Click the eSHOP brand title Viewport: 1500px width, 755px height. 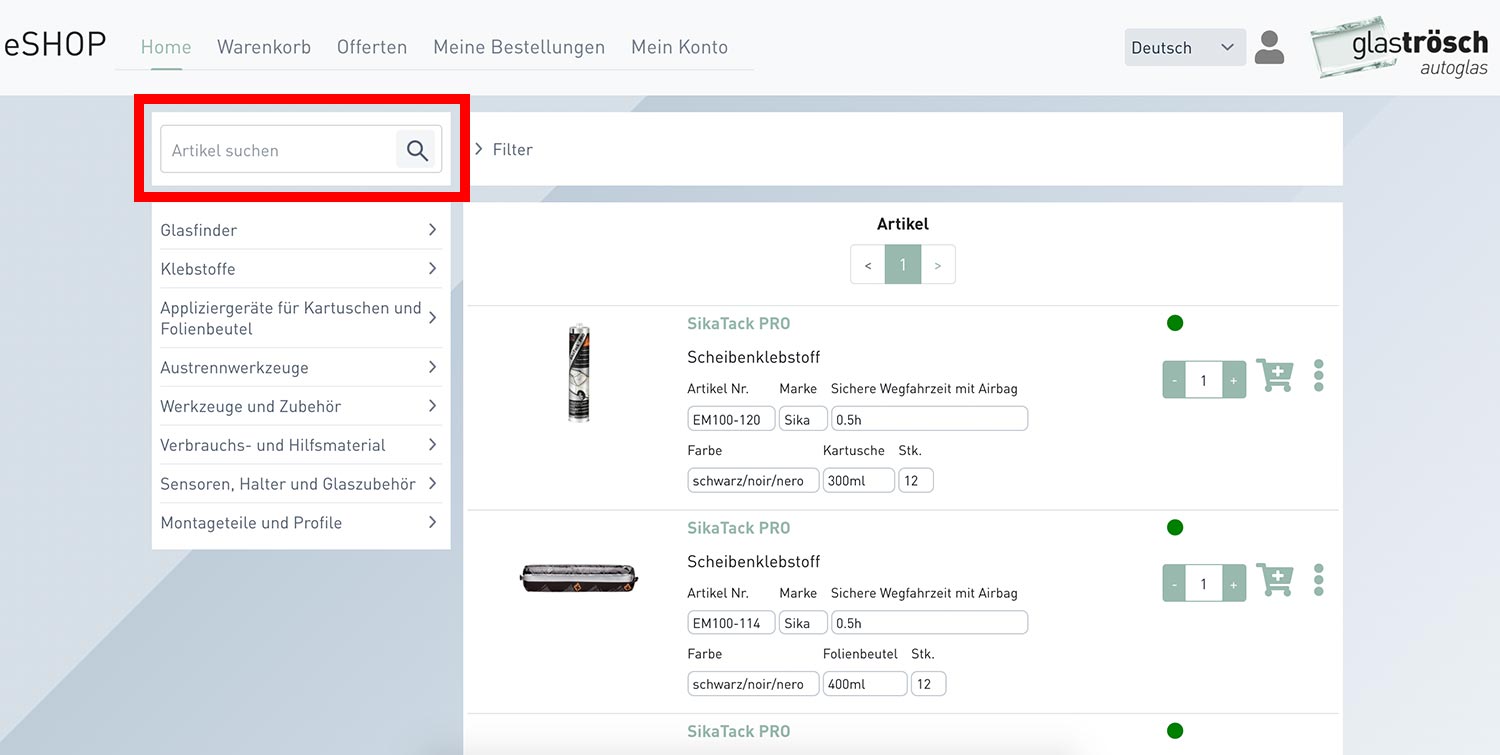point(55,45)
